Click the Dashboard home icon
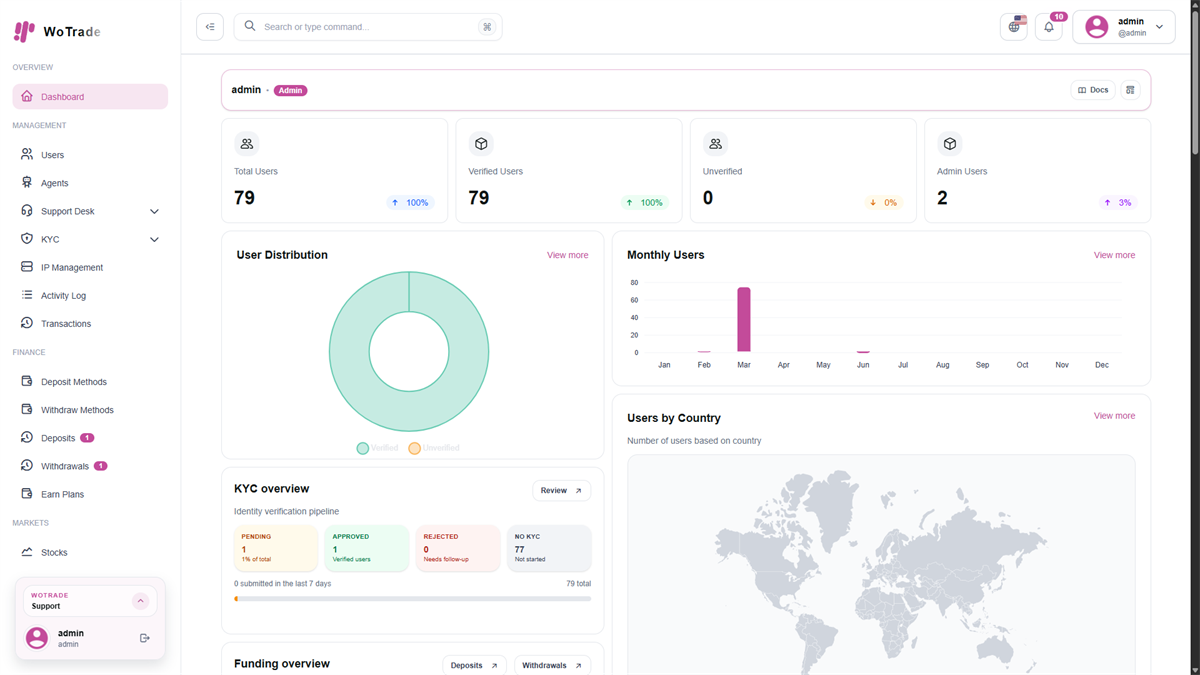This screenshot has width=1200, height=675. click(27, 96)
